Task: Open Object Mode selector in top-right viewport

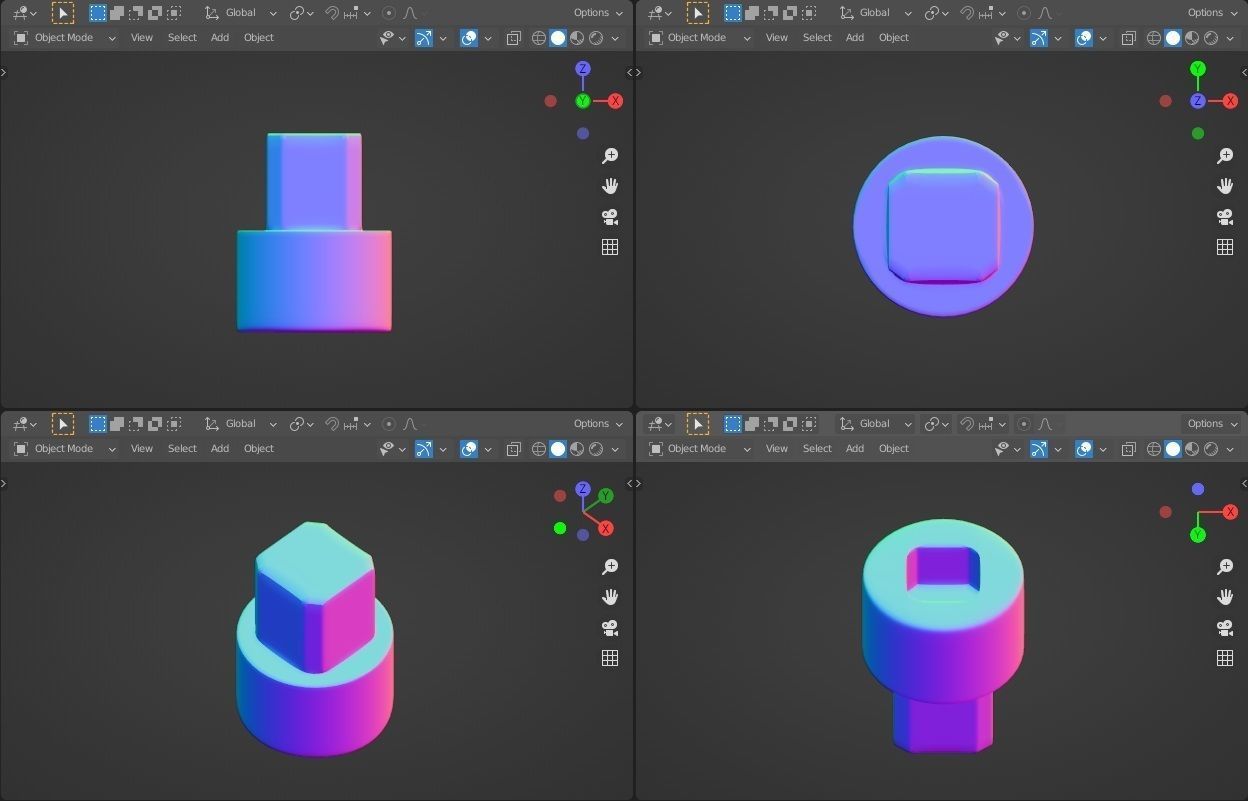Action: coord(699,38)
